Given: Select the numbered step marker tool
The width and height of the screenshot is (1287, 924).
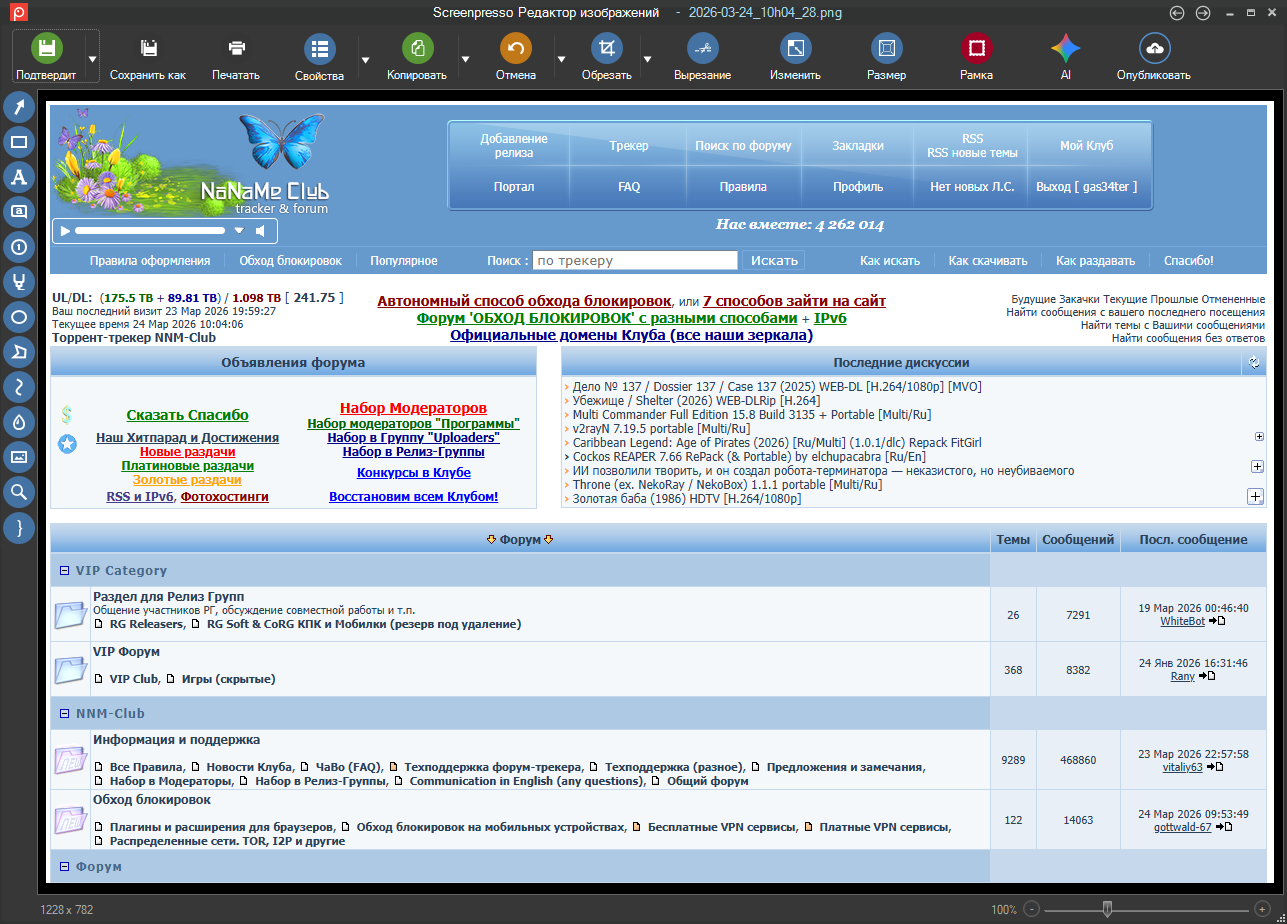Looking at the screenshot, I should click(x=19, y=247).
